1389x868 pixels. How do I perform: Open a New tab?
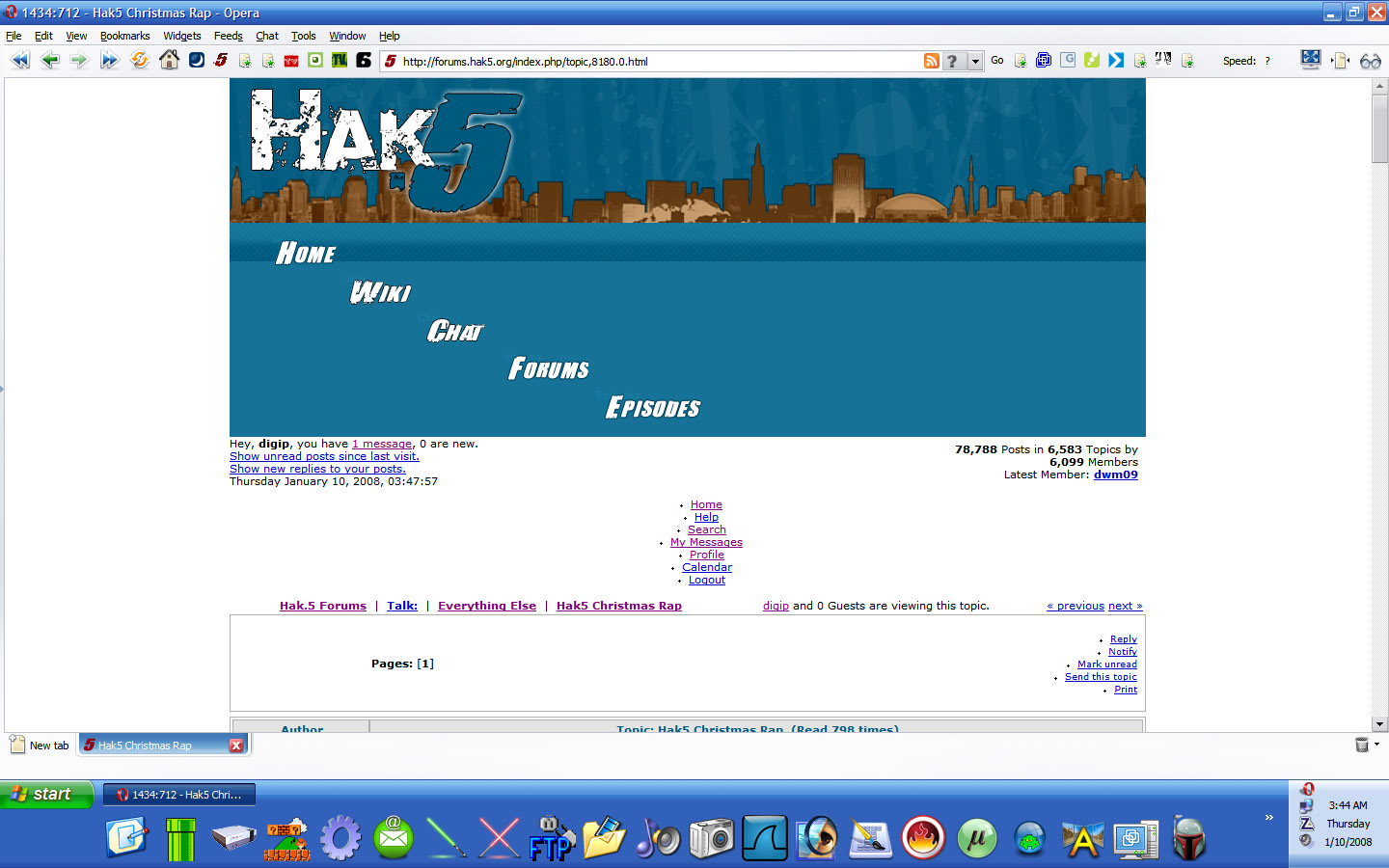(40, 745)
